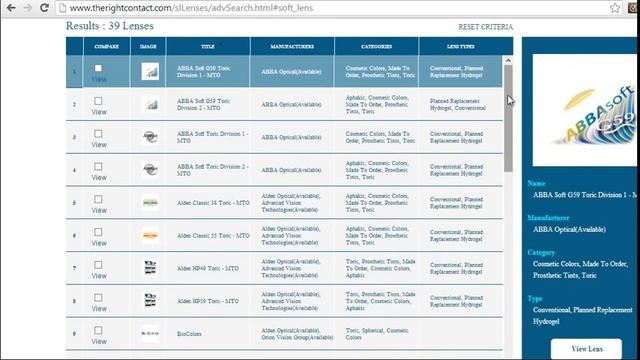This screenshot has width=640, height=360.
Task: Click ABBA Soft Toric Division 1 logo thumbnail
Action: [x=150, y=137]
